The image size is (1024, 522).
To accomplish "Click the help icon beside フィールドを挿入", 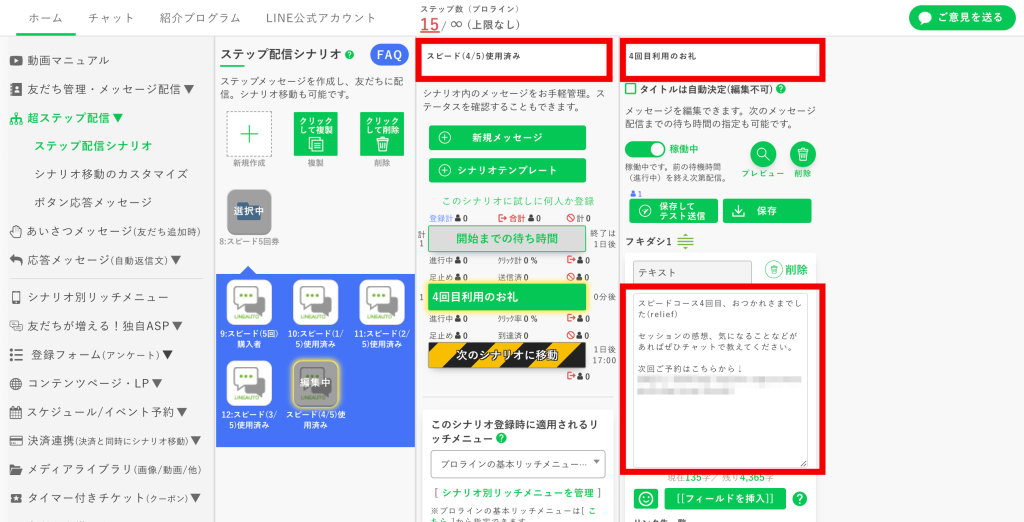I will tap(799, 499).
